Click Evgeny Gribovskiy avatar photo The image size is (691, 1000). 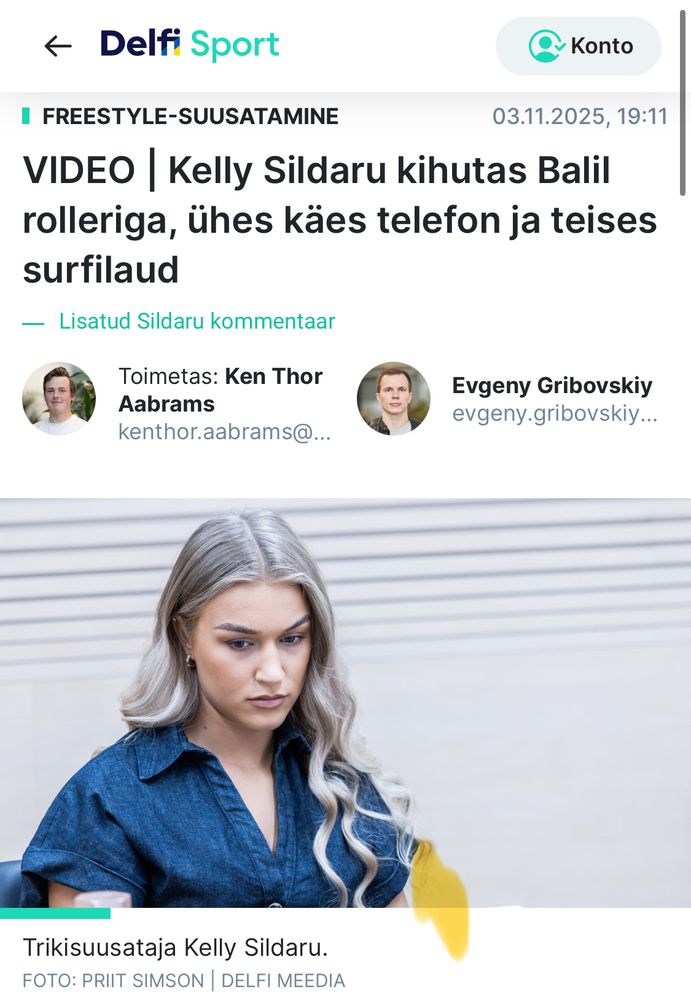pyautogui.click(x=393, y=399)
